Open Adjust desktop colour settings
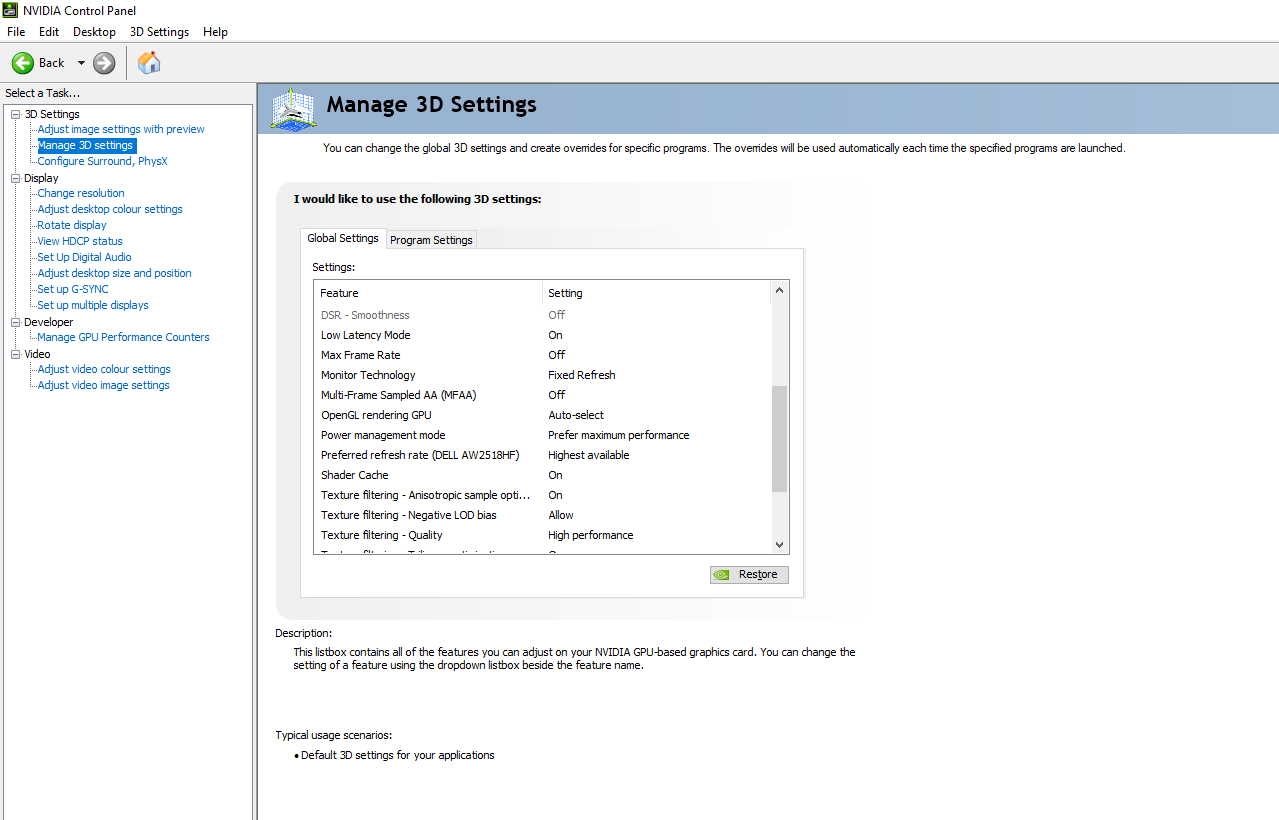Screen dimensions: 1279x820 coord(110,209)
